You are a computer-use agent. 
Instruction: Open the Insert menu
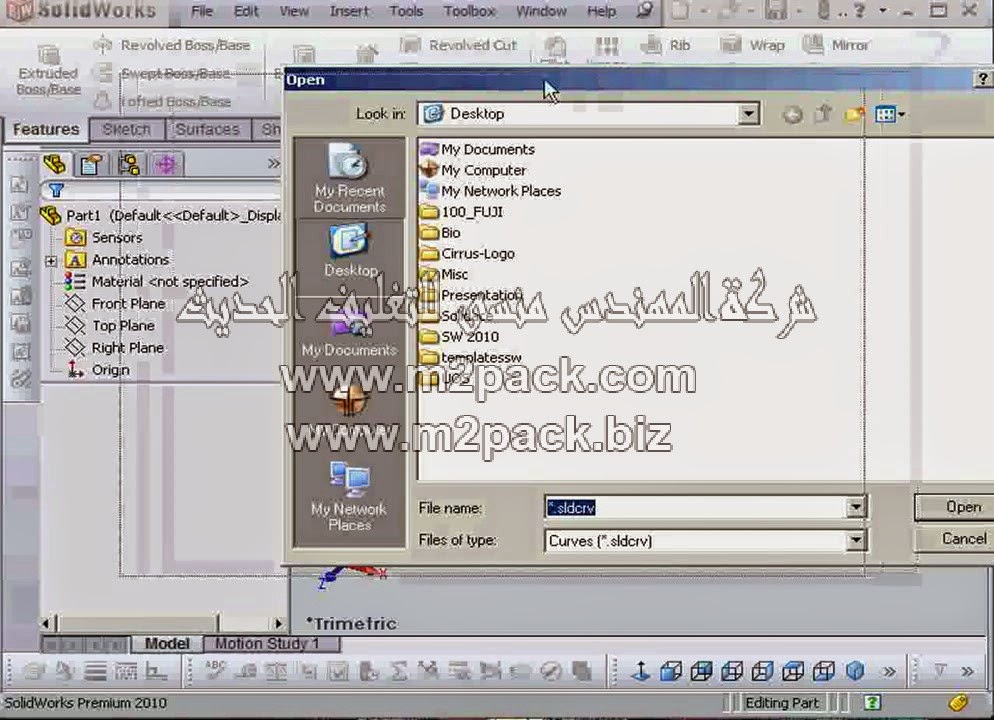tap(349, 11)
